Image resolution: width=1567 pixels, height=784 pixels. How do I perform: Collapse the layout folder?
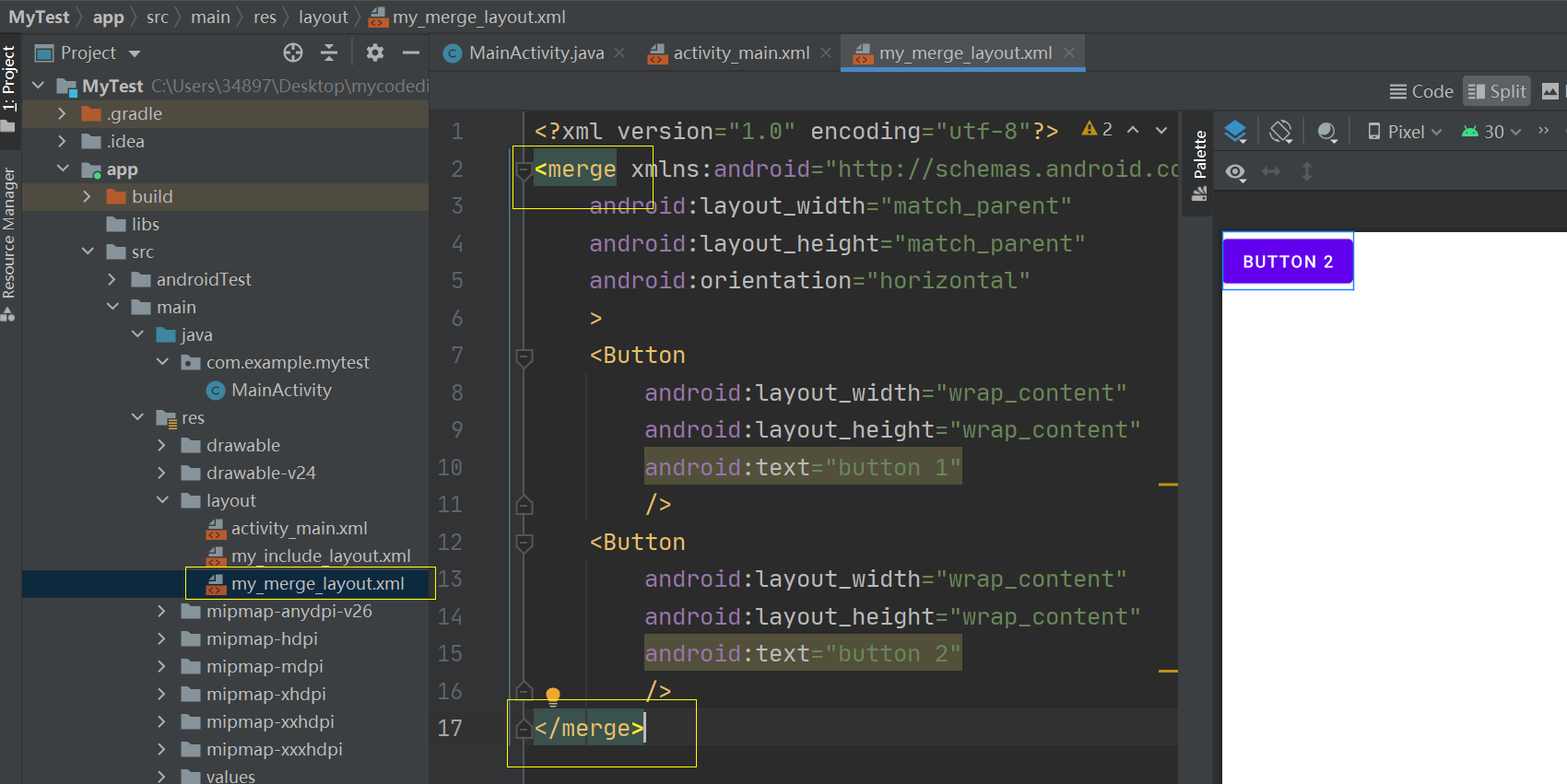162,500
